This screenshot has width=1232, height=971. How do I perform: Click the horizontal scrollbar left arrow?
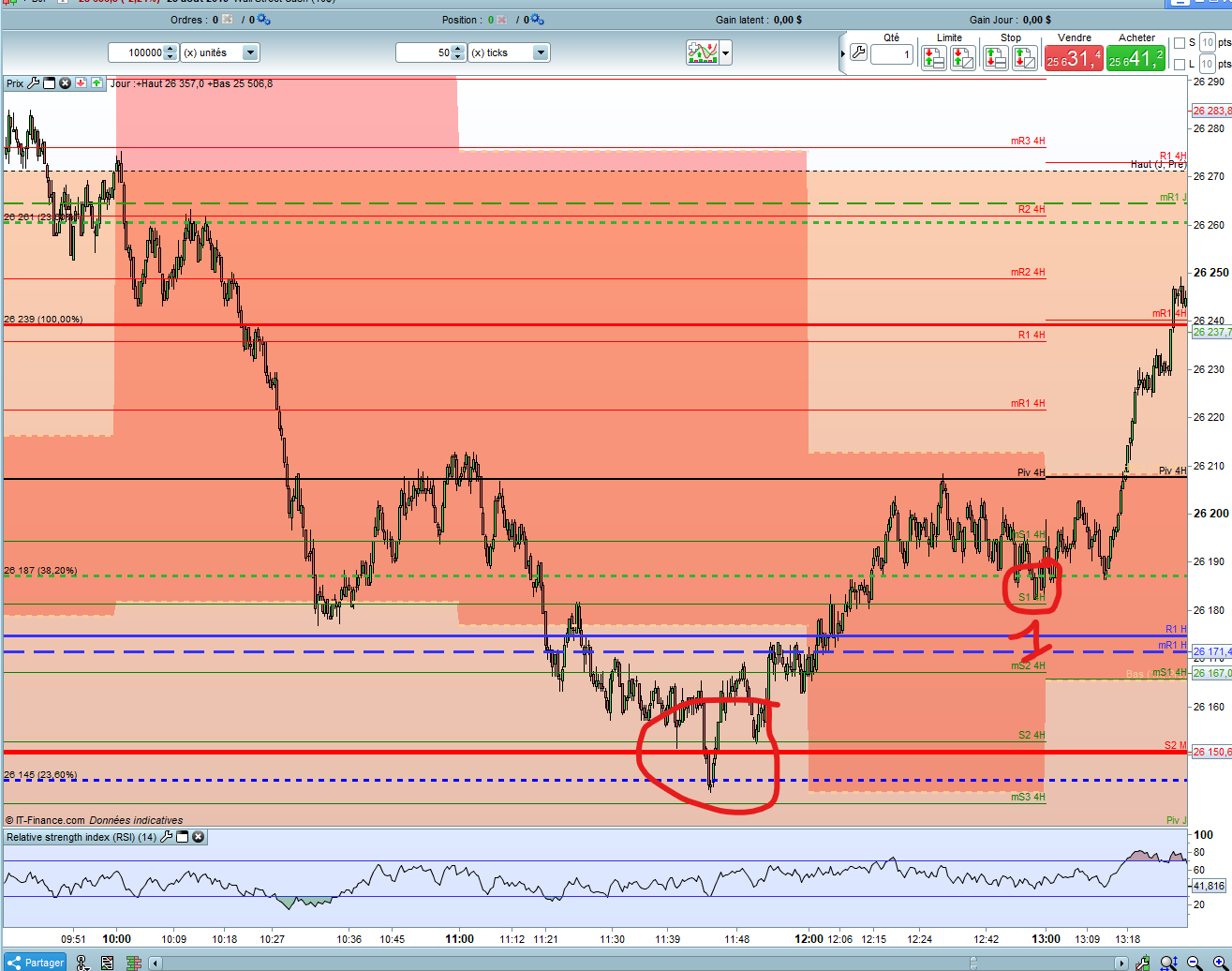click(156, 963)
